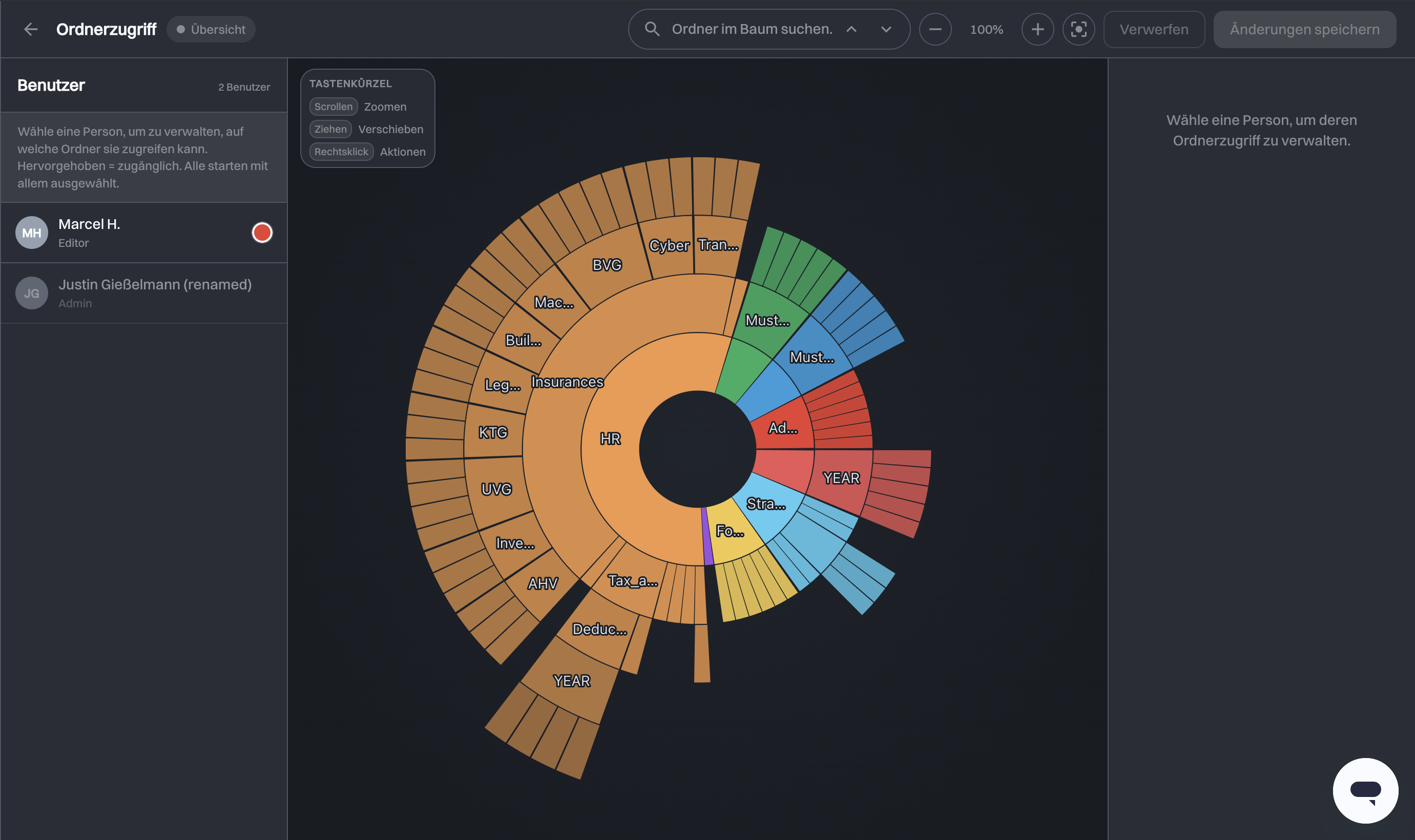Image resolution: width=1415 pixels, height=840 pixels.
Task: Click the Übersicht status pill
Action: click(x=211, y=29)
